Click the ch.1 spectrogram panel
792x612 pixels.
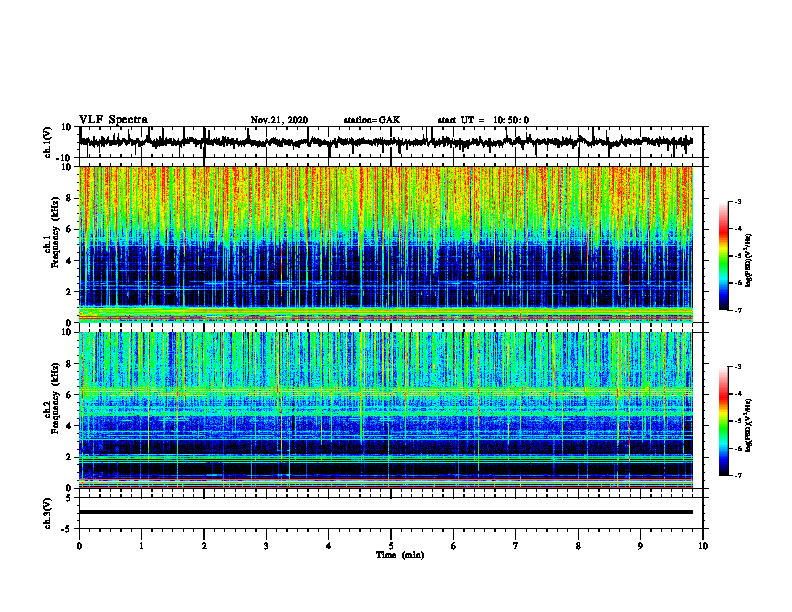[x=386, y=244]
